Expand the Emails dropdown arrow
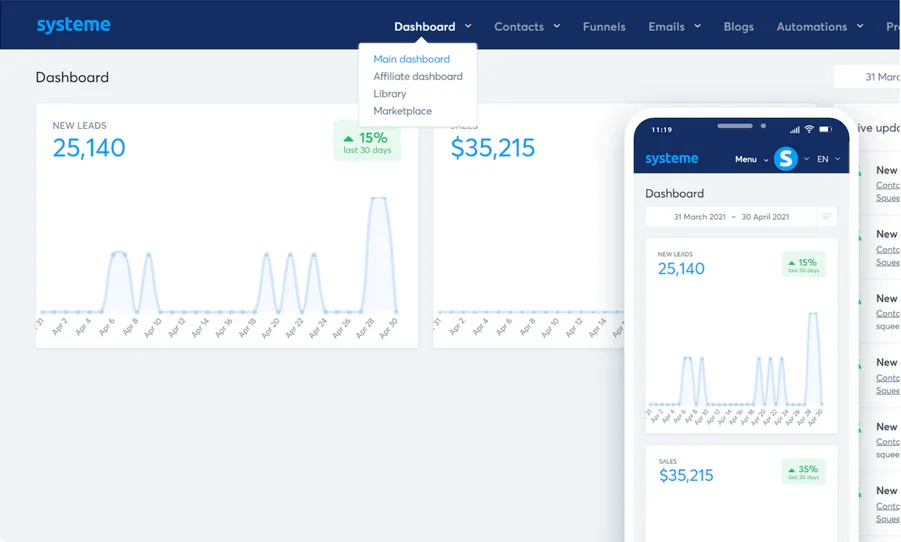The image size is (901, 542). [x=698, y=26]
